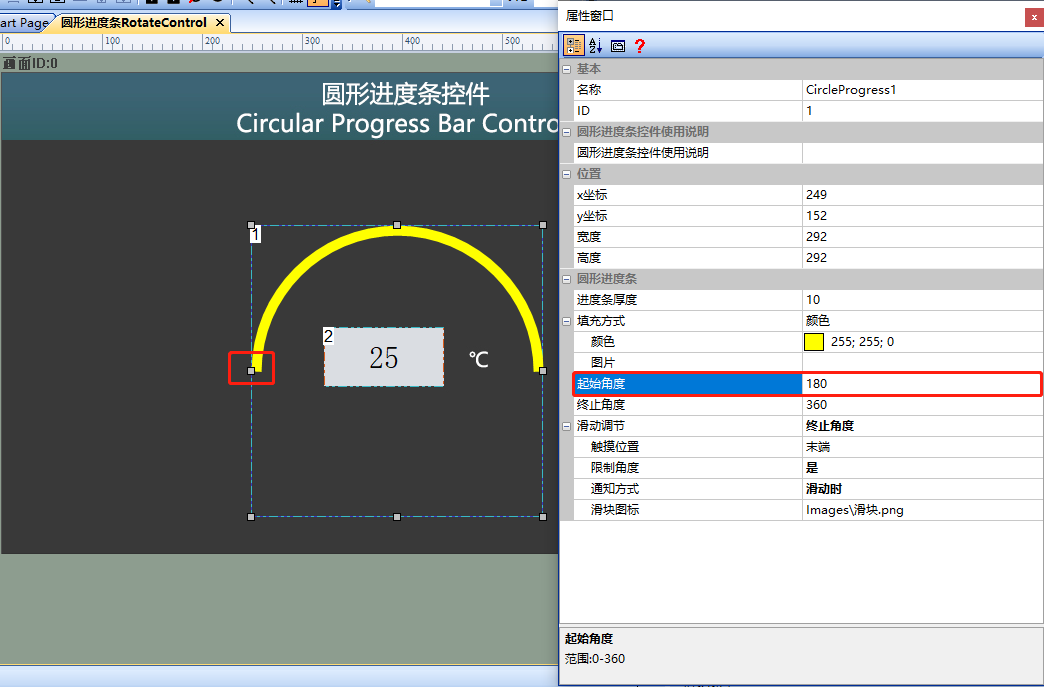Screen dimensions: 1044x687
Task: Select the yellow arc progress bar on canvas
Action: (397, 229)
